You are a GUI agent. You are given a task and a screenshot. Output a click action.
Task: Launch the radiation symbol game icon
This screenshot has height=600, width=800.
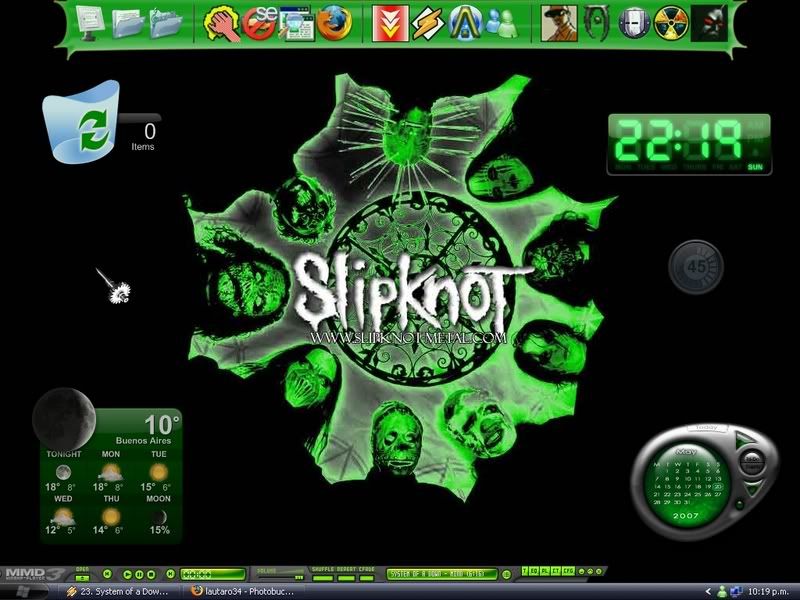click(671, 21)
